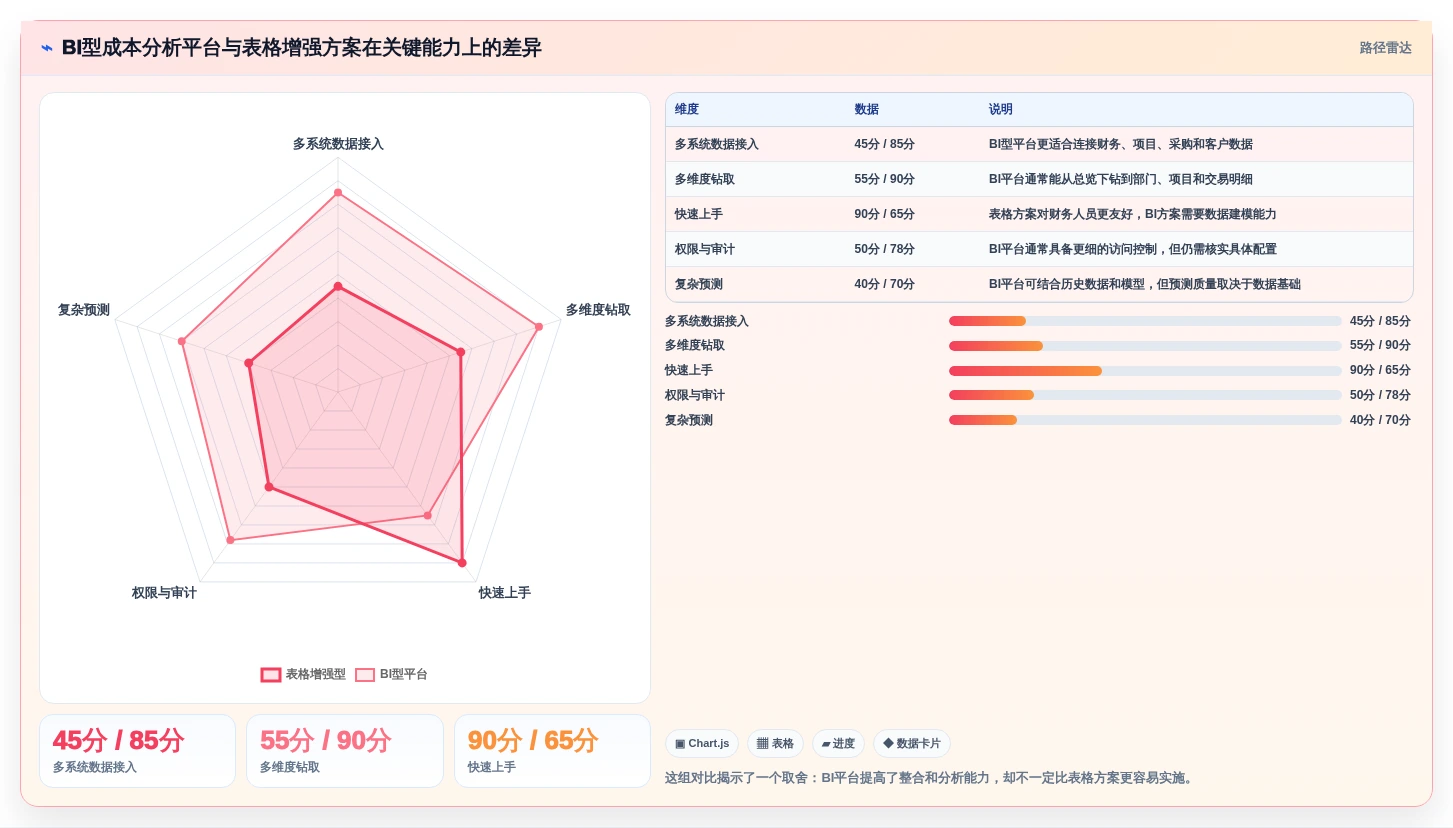Click description about 更细的访问控制

click(1133, 249)
